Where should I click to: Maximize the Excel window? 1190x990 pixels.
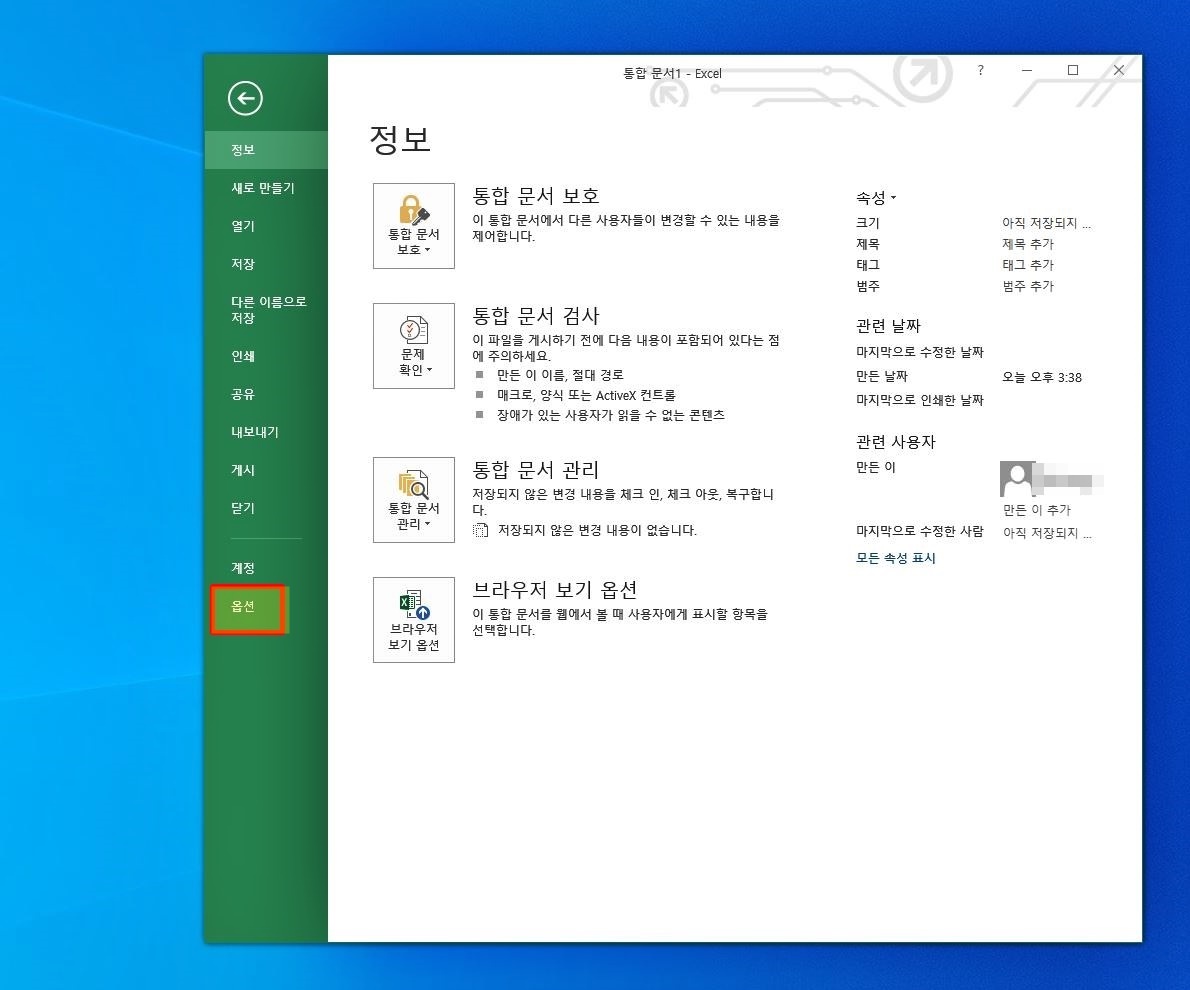click(1072, 70)
